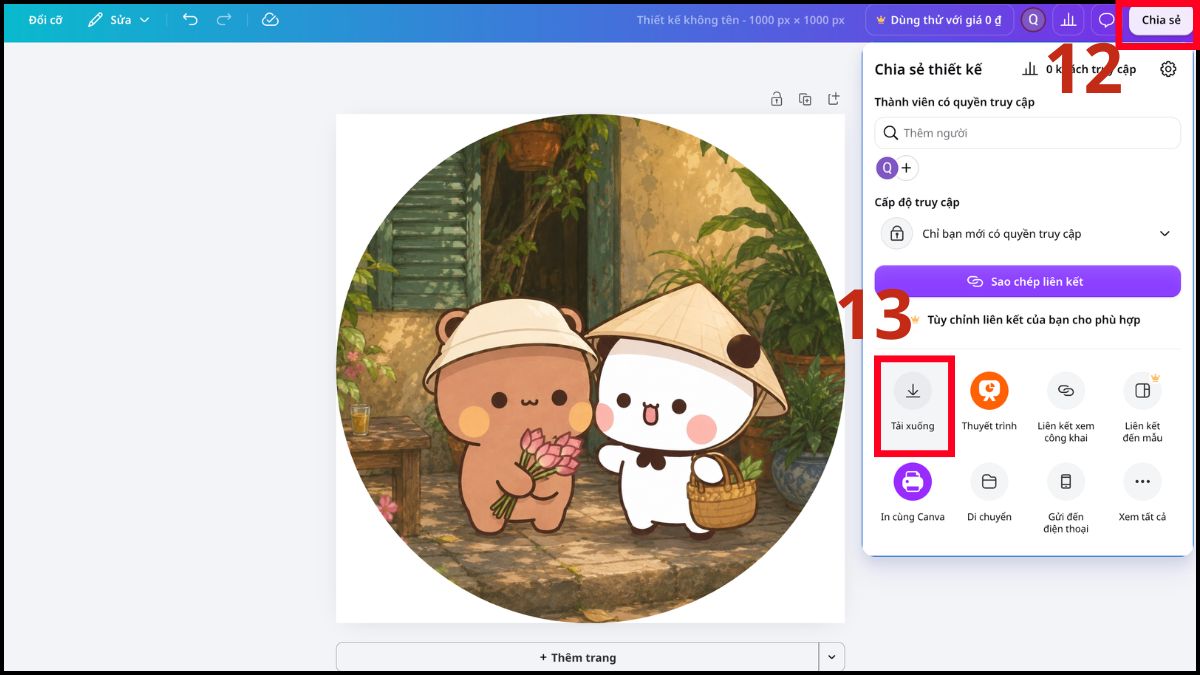This screenshot has width=1200, height=675.
Task: Click the Q profile avatar in header
Action: coord(1034,20)
